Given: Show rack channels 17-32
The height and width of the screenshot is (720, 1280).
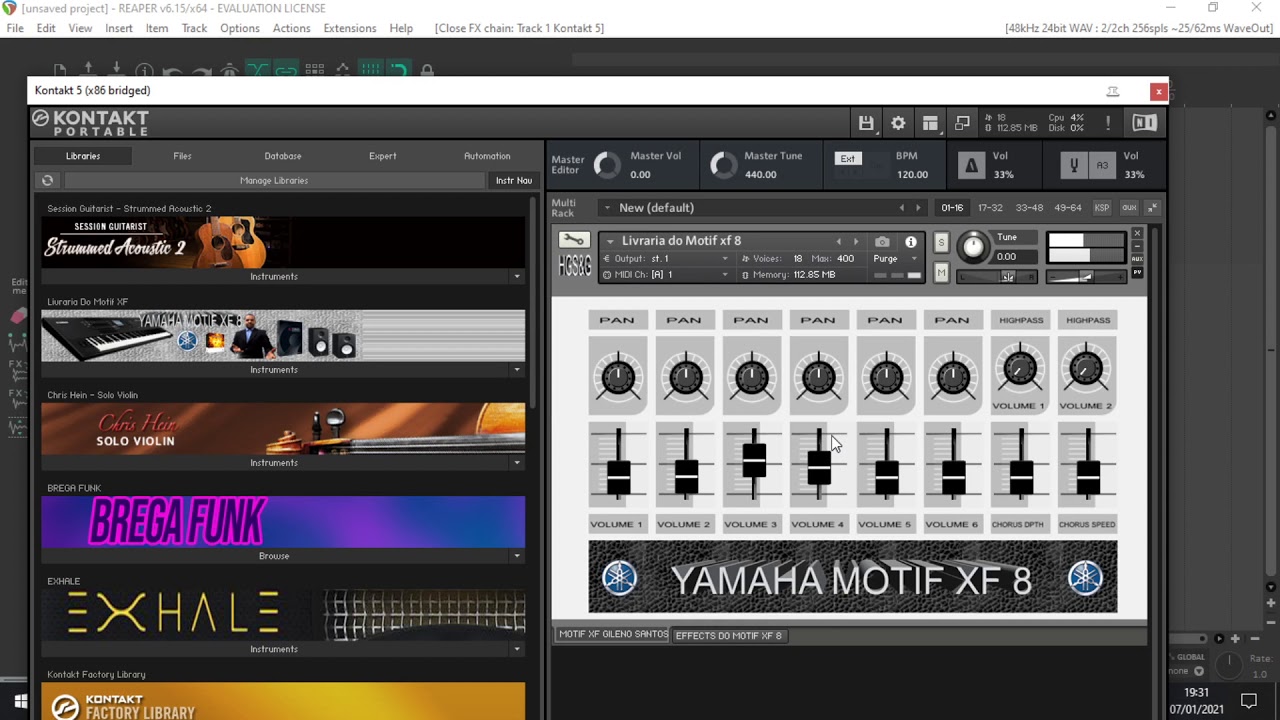Looking at the screenshot, I should coord(990,208).
